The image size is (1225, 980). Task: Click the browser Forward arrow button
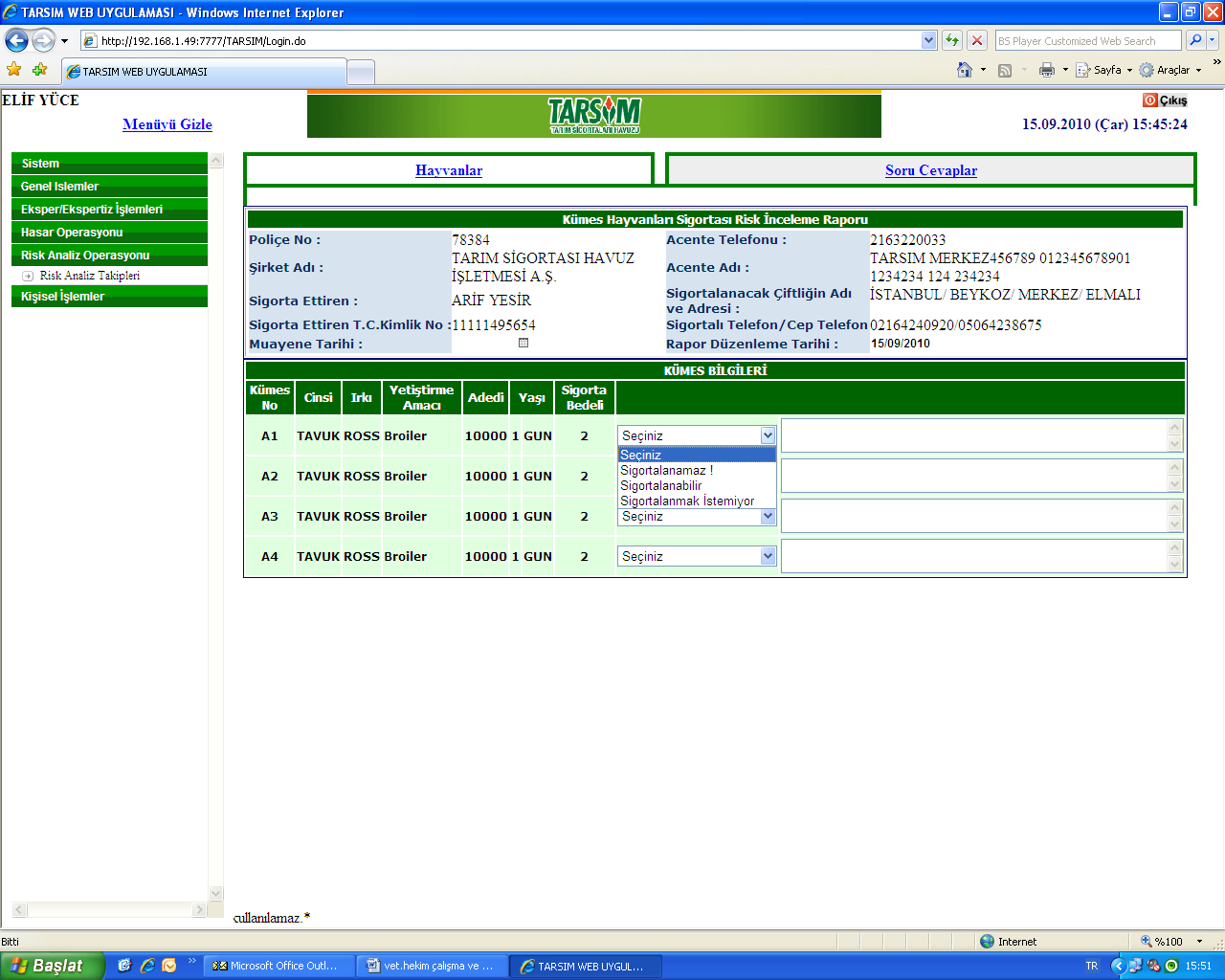pos(43,40)
